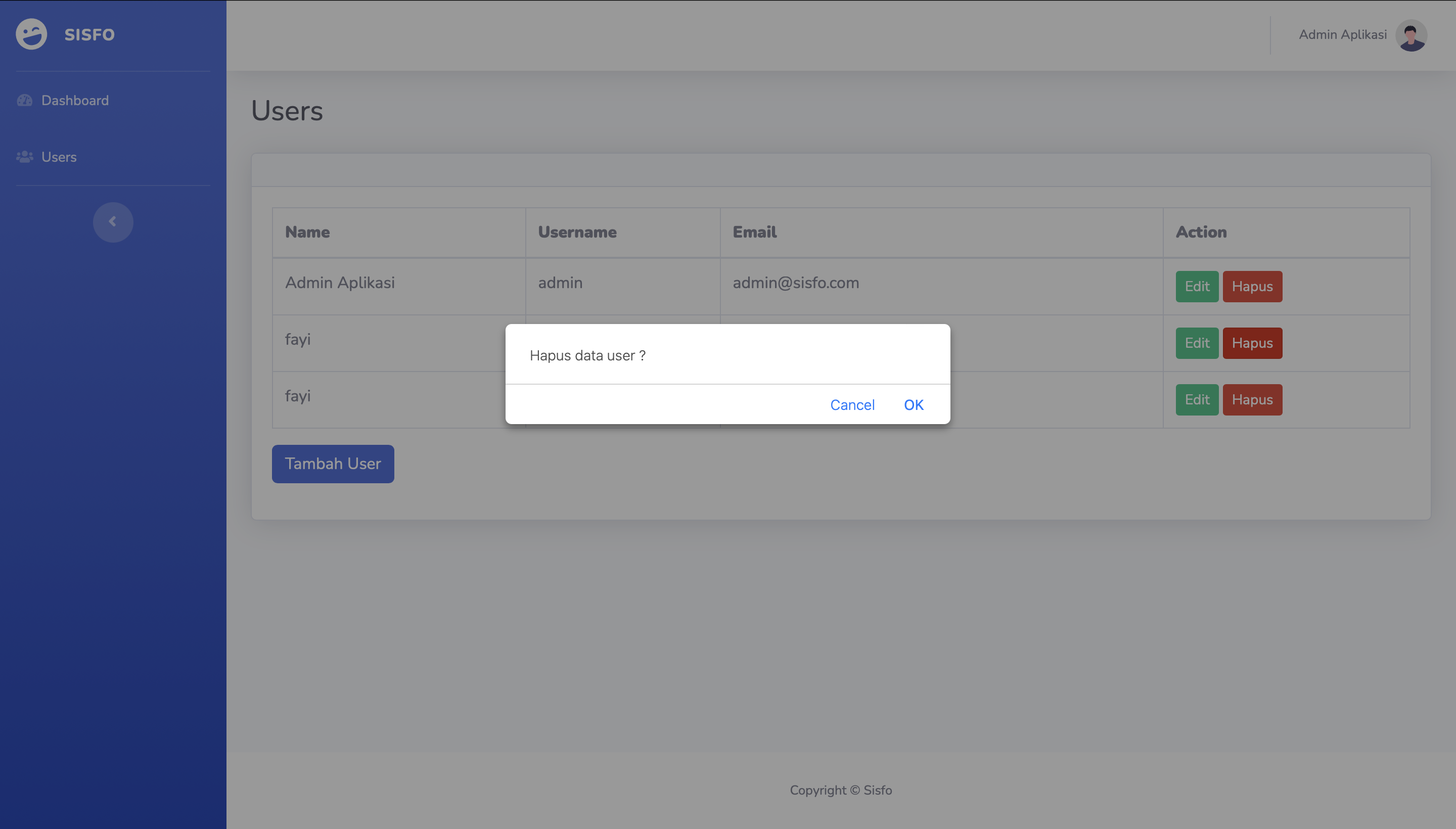Click Hapus for Admin Aplikasi row
Image resolution: width=1456 pixels, height=829 pixels.
1252,287
